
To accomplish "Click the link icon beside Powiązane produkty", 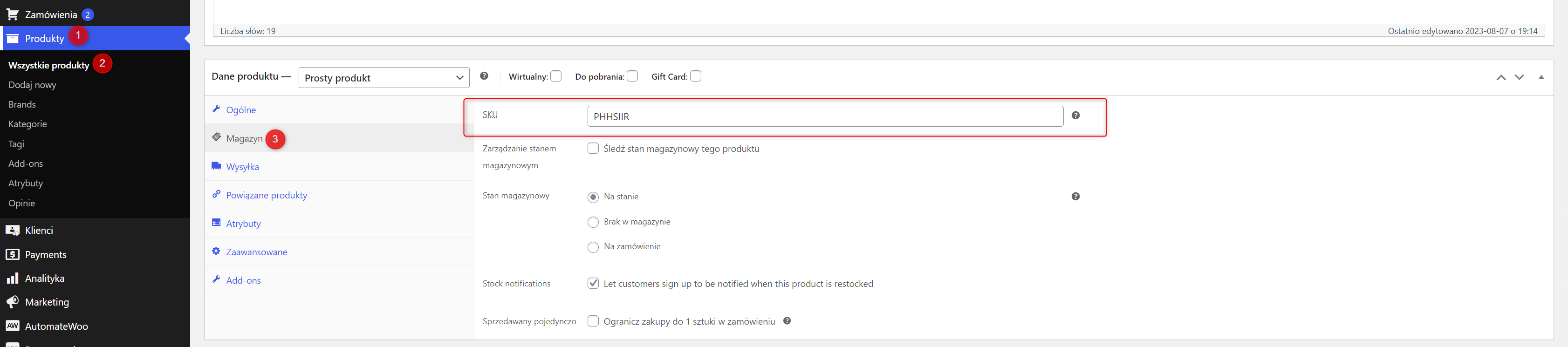I will coord(216,194).
